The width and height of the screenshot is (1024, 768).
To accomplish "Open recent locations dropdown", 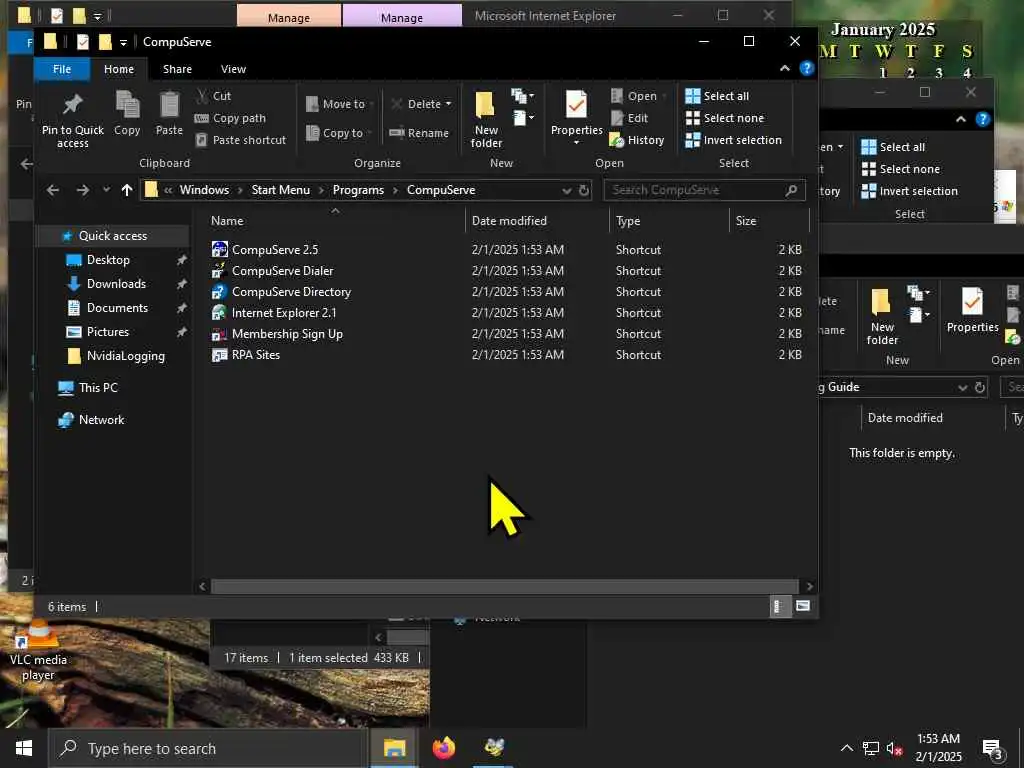I will tap(106, 190).
